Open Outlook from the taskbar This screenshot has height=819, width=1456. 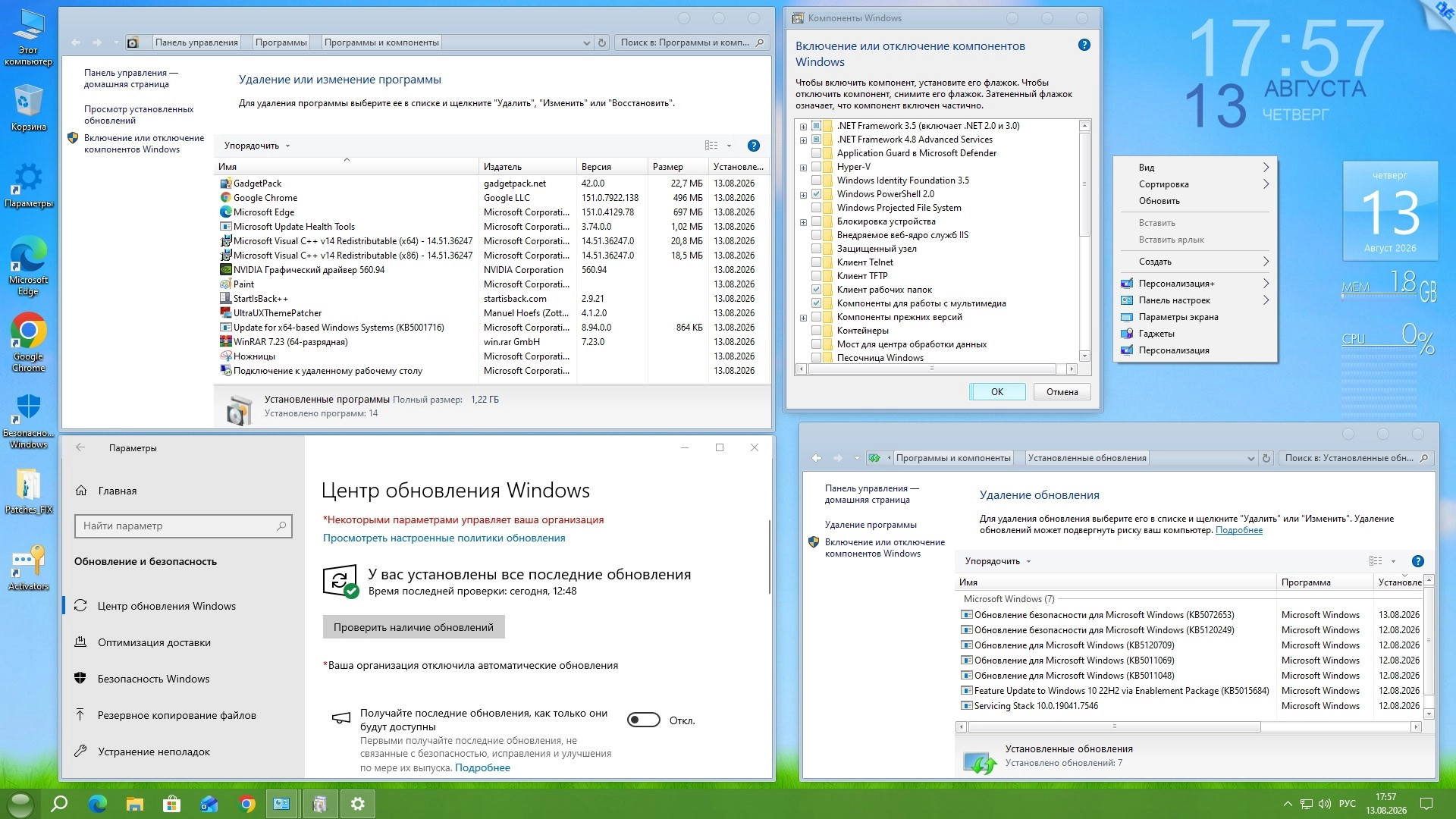coord(209,804)
